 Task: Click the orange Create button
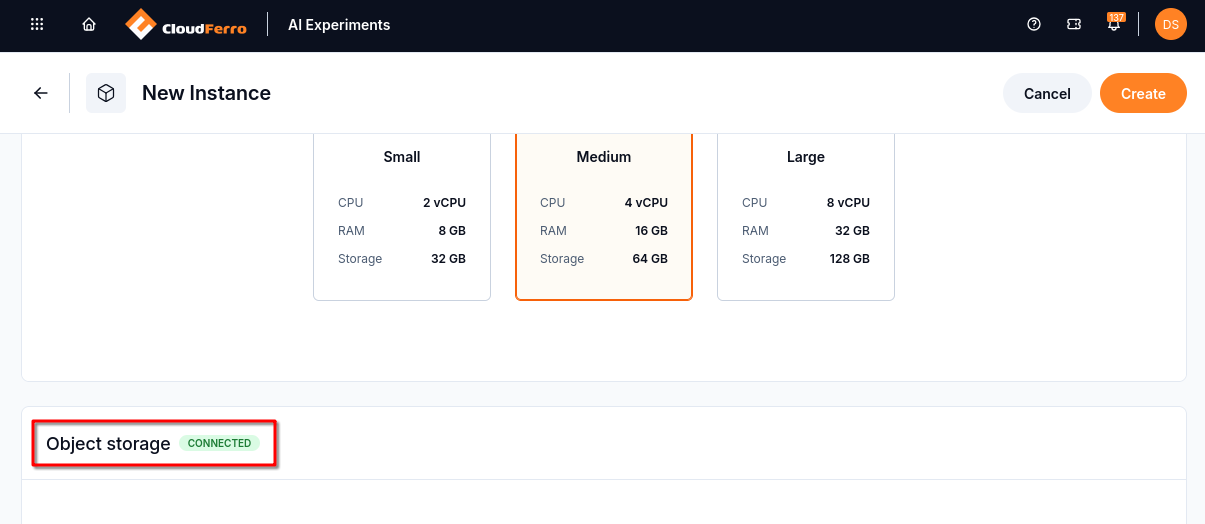(x=1143, y=93)
